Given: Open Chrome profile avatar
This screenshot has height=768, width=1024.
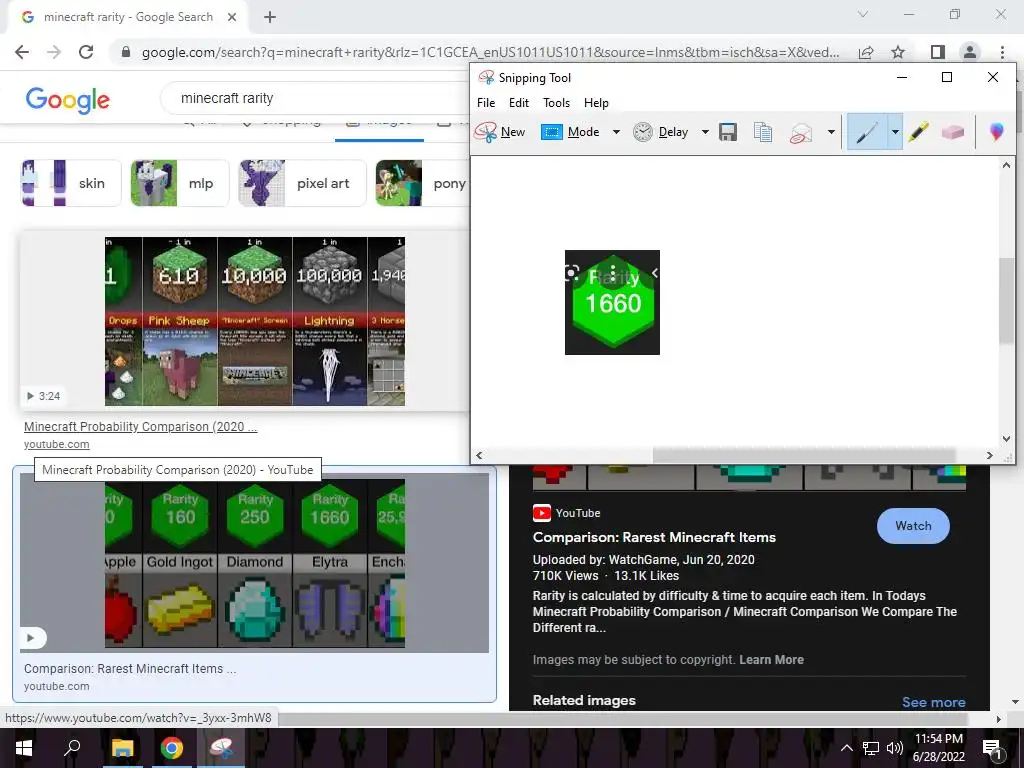Looking at the screenshot, I should coord(970,52).
